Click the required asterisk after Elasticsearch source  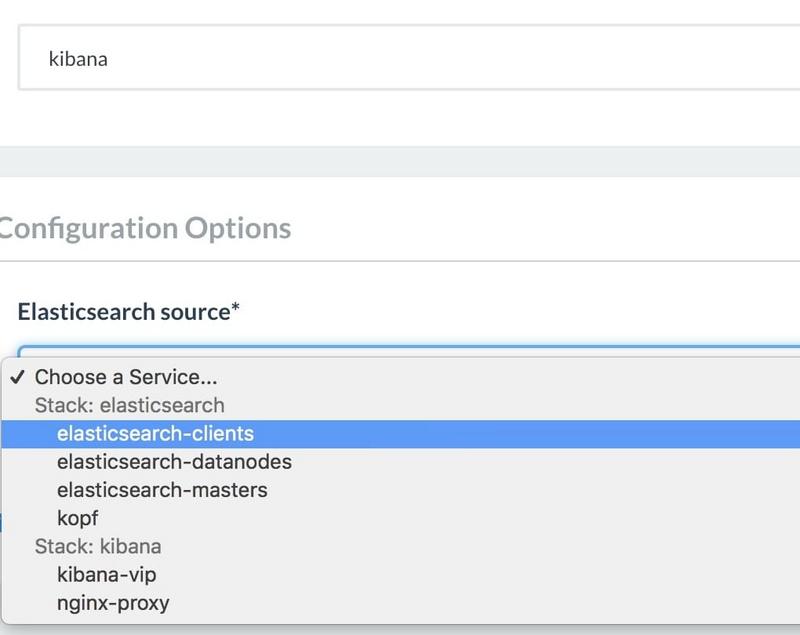pos(235,308)
